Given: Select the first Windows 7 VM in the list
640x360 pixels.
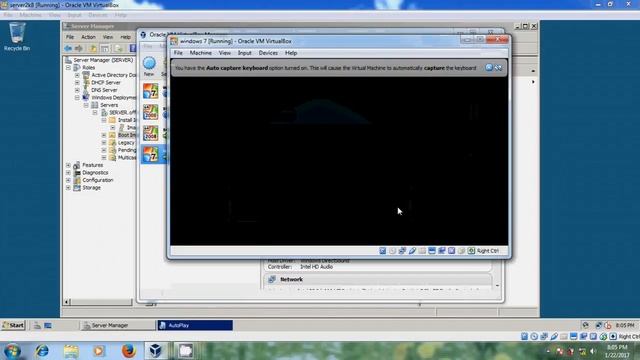Looking at the screenshot, I should click(151, 91).
